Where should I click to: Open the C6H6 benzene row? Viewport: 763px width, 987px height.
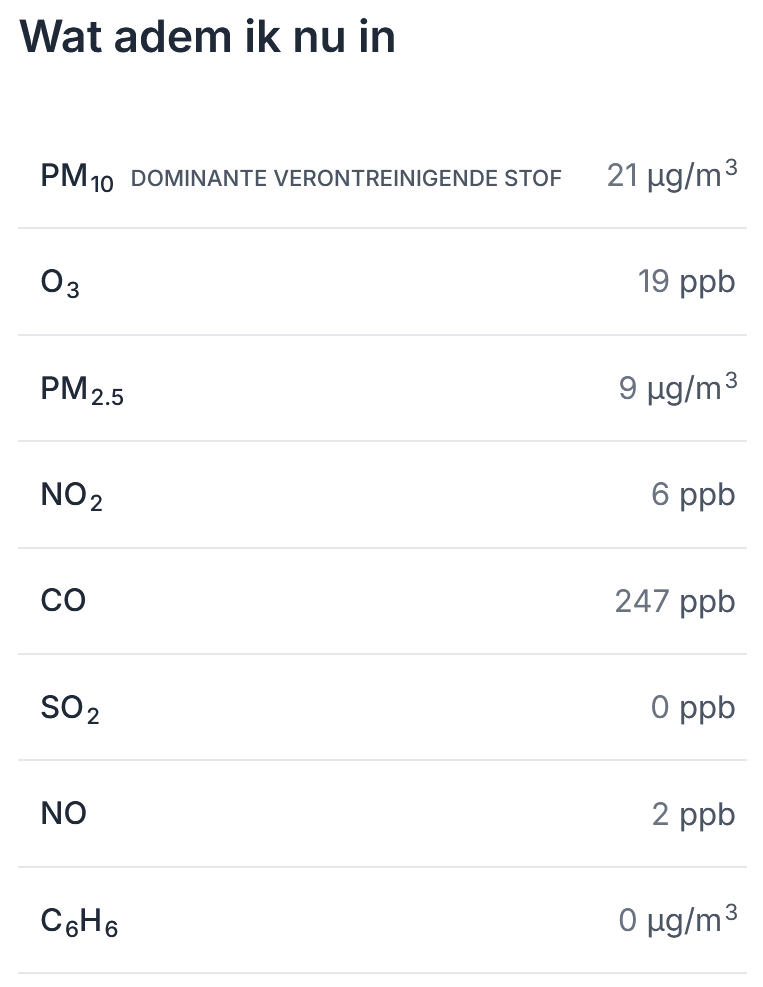(382, 920)
